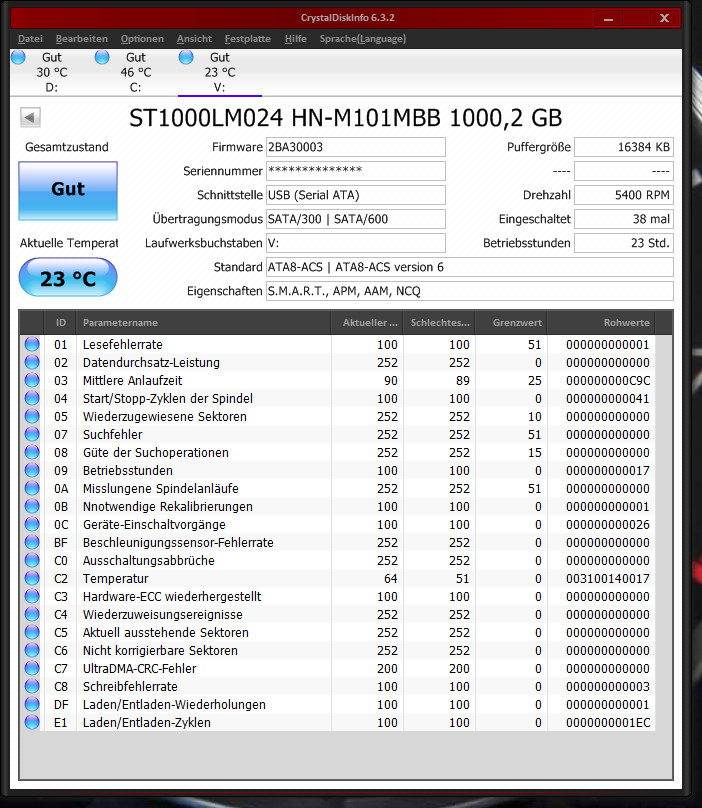Click status orb for Misslungene Spindelanläufe
Screen dimensions: 702x808
coord(32,488)
